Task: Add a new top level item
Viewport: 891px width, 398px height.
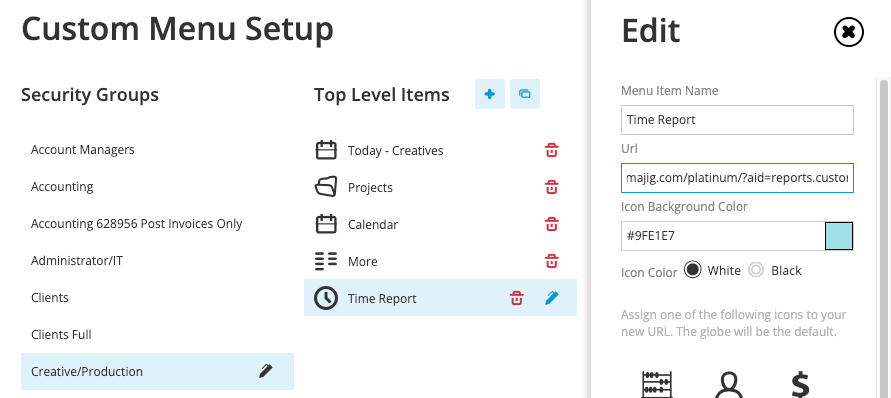Action: coord(489,94)
